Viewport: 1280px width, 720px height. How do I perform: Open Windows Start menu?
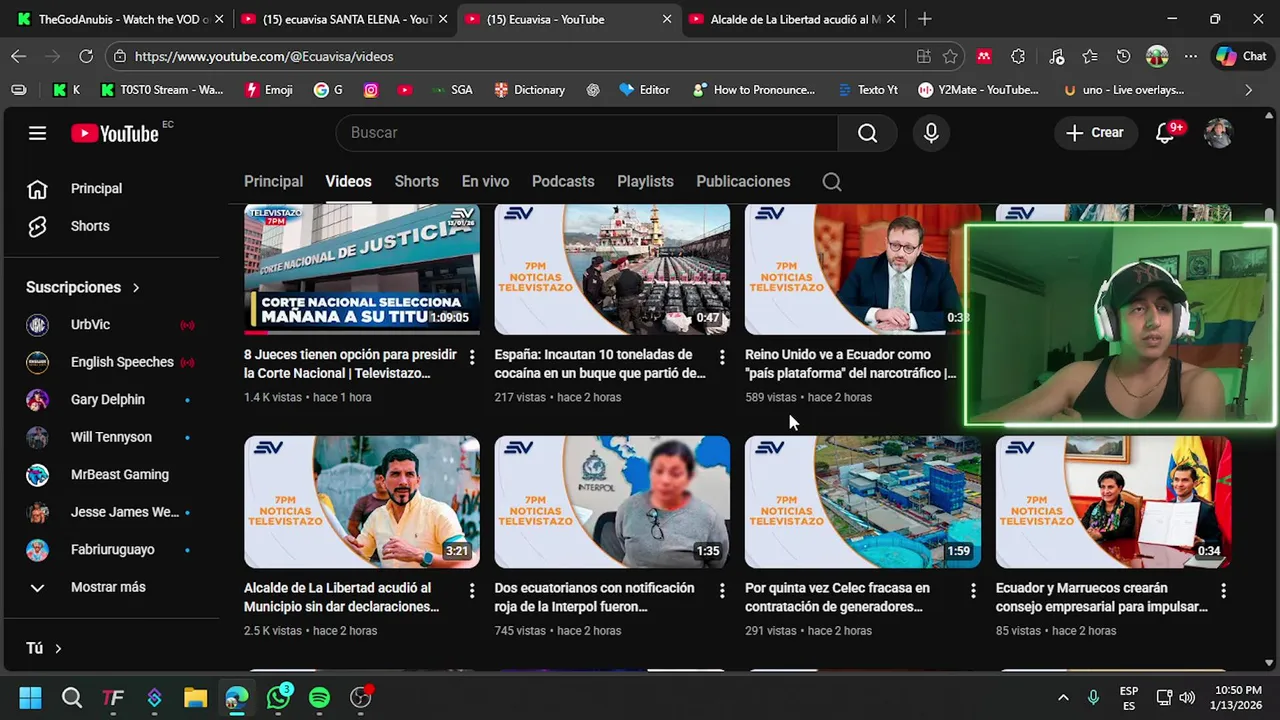30,698
